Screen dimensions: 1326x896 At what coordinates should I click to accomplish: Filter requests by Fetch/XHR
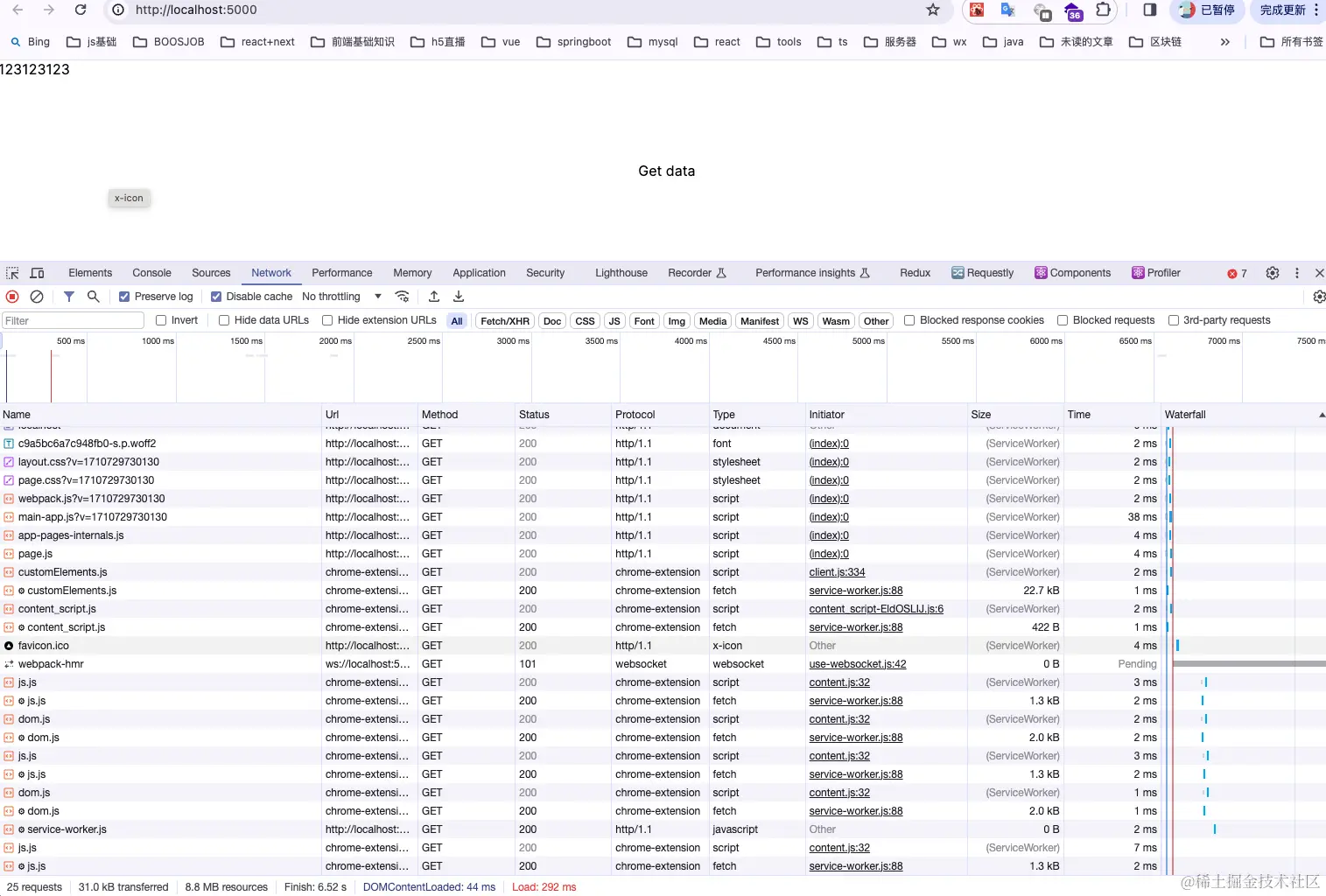coord(505,321)
